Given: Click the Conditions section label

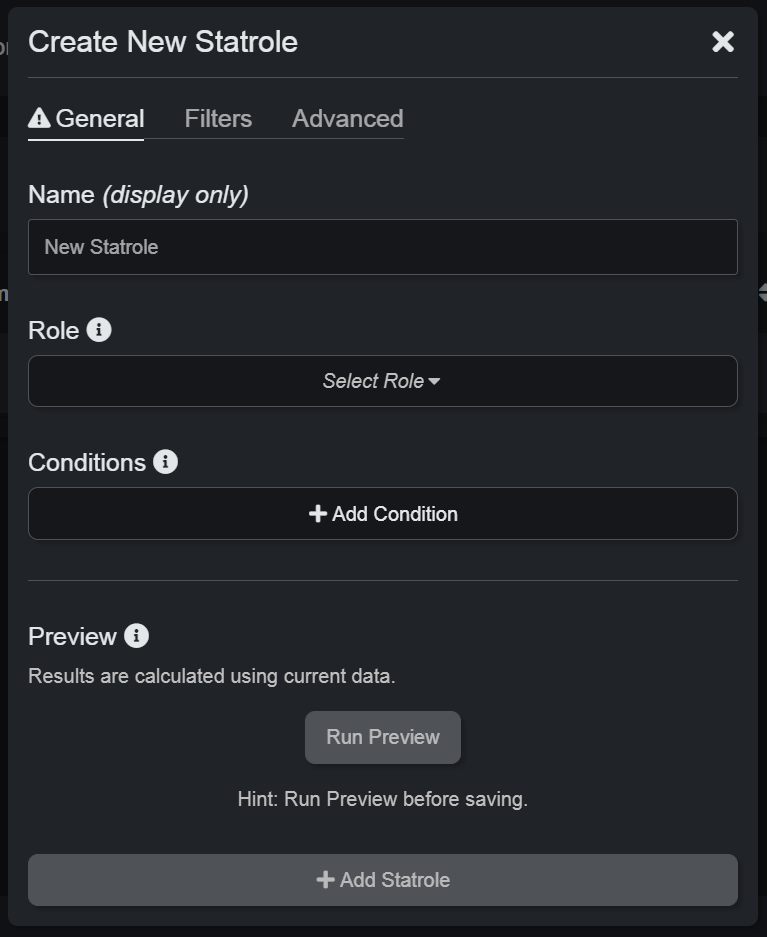Looking at the screenshot, I should click(x=87, y=463).
